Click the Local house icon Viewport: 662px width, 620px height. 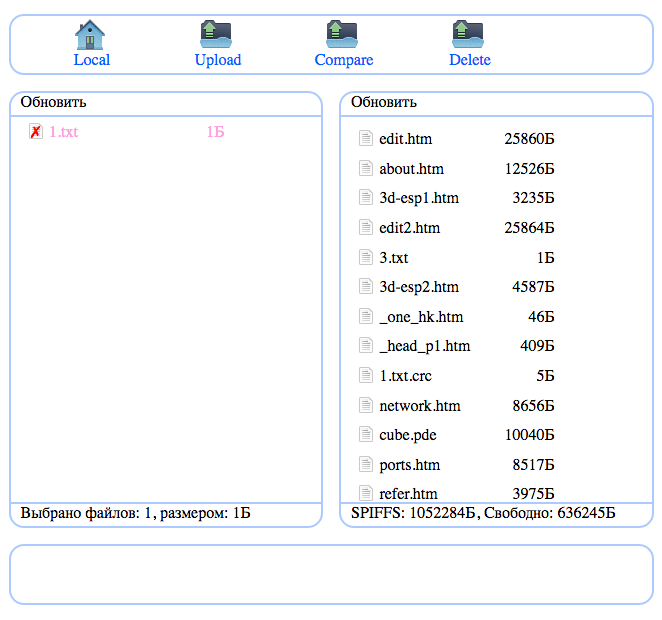(x=90, y=35)
